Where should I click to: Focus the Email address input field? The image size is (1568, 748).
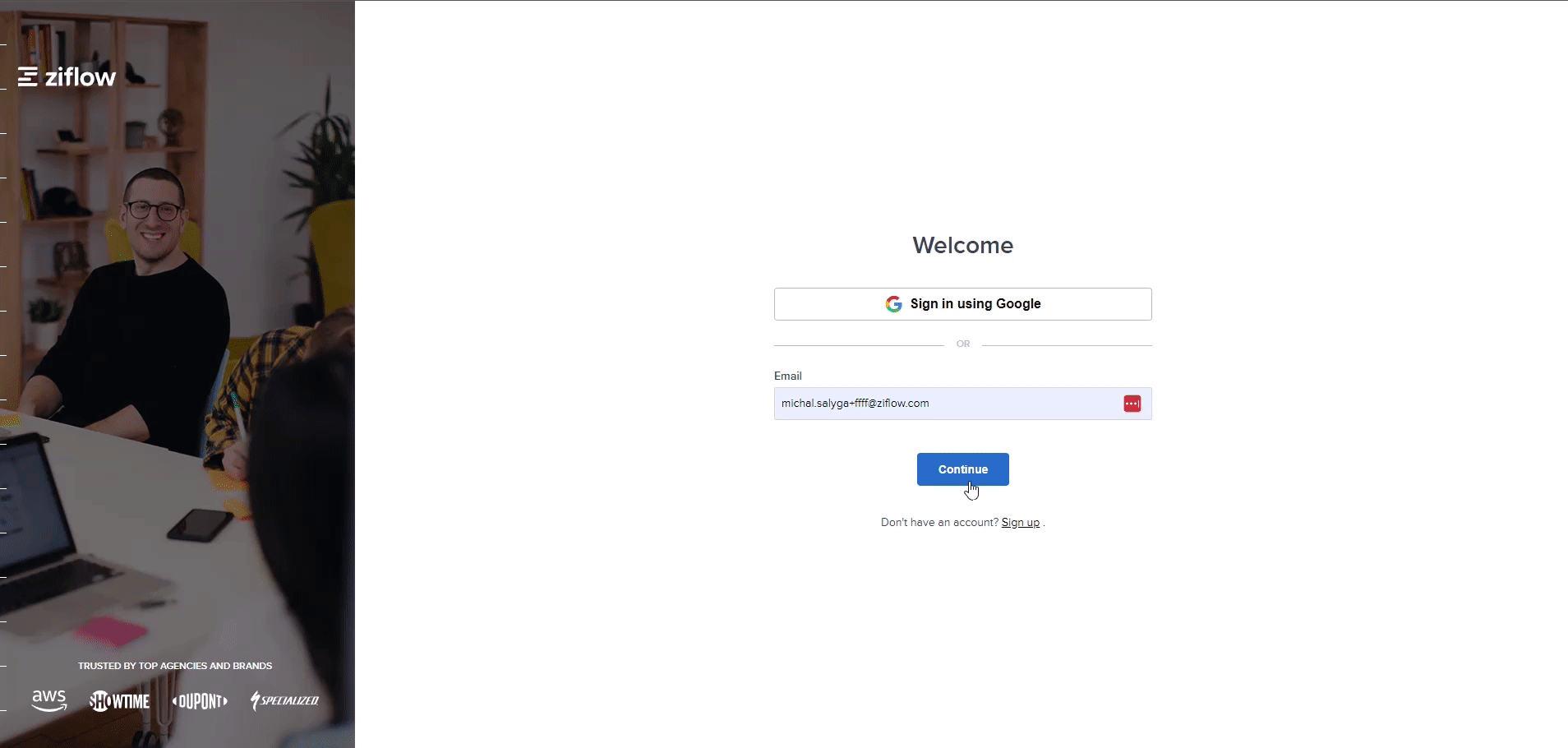click(x=945, y=404)
